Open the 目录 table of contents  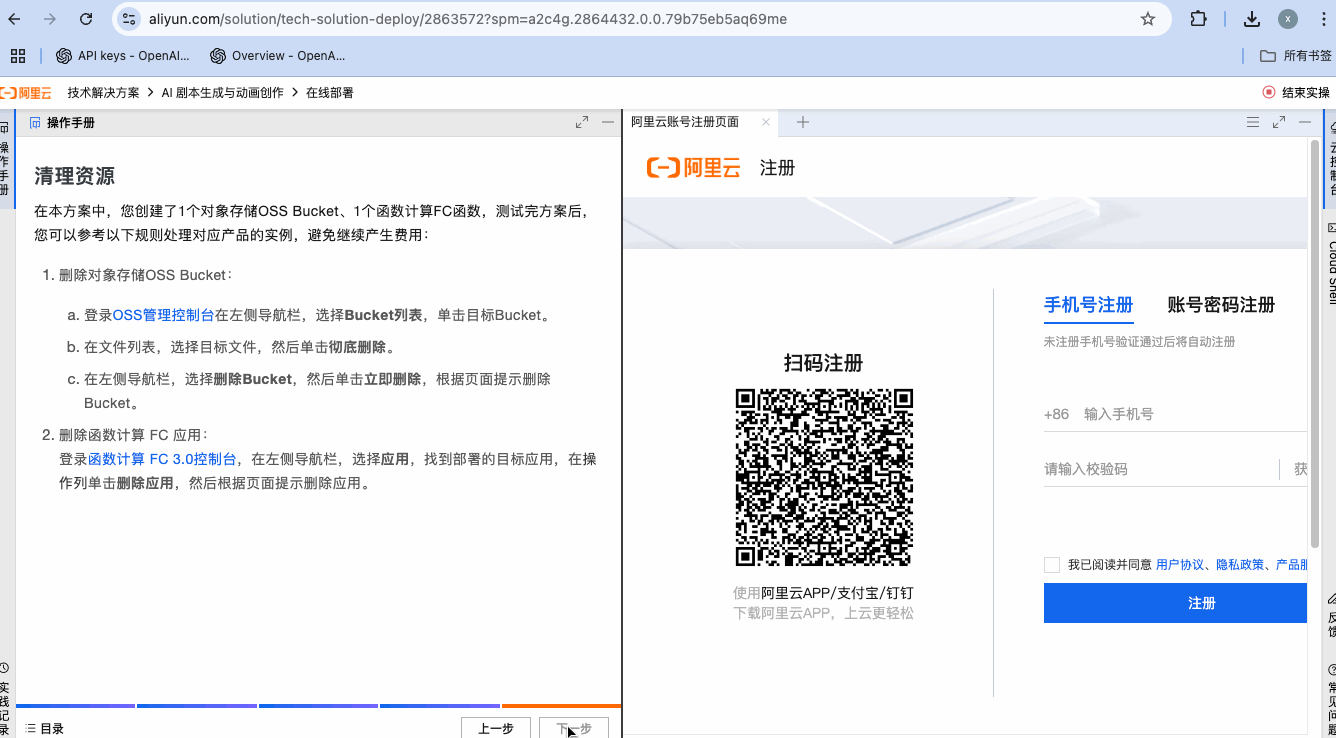pos(44,729)
